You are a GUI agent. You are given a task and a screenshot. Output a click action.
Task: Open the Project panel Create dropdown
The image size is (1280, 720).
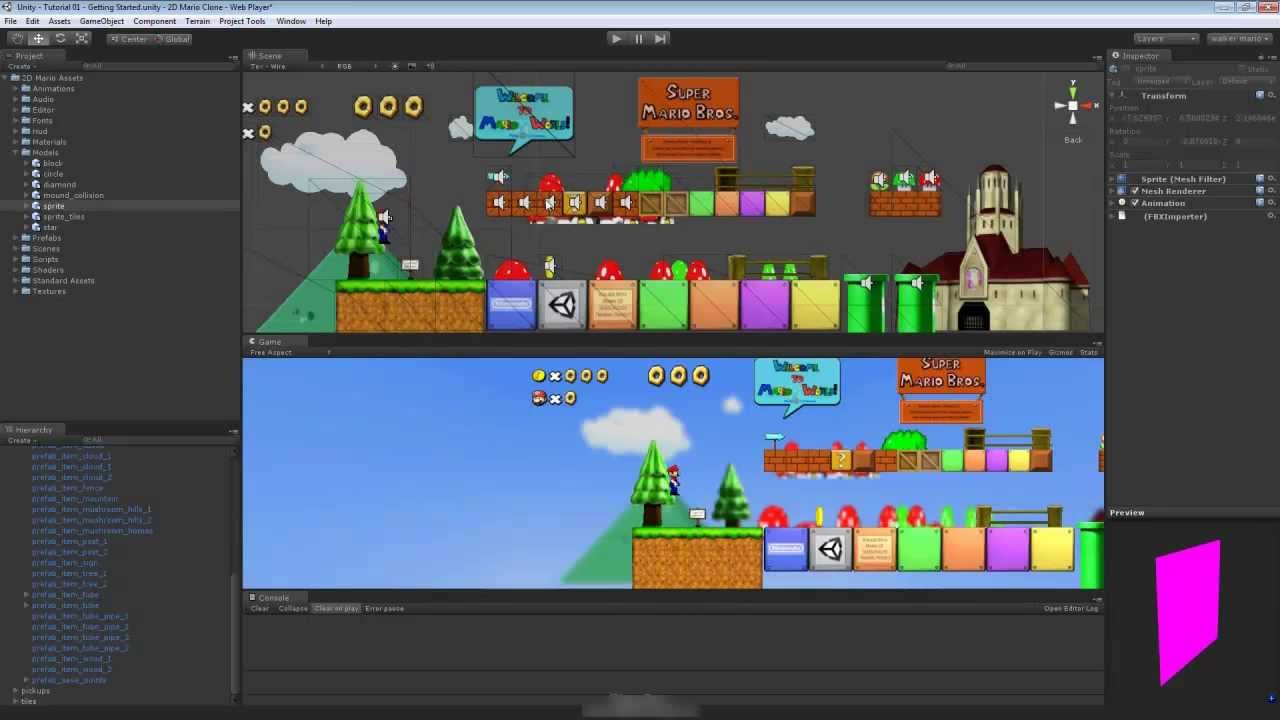[20, 66]
